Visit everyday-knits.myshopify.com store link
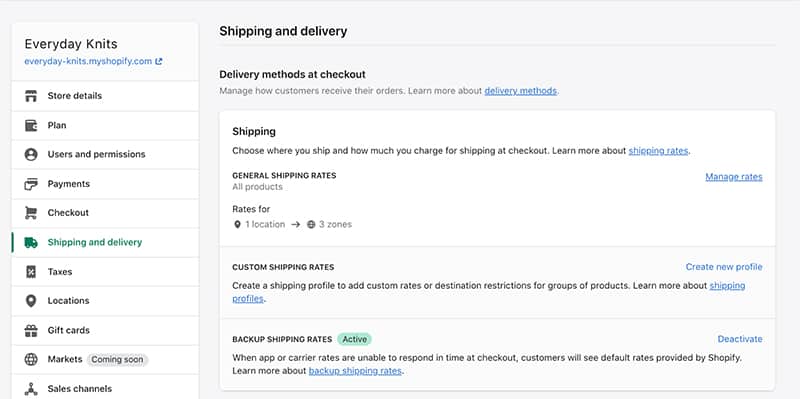This screenshot has width=800, height=399. tap(88, 61)
